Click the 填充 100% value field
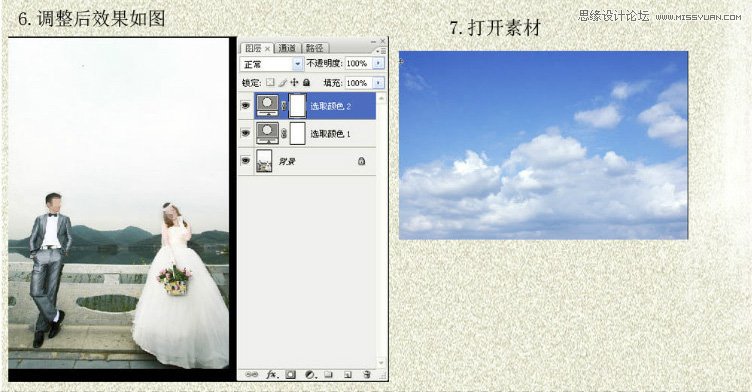 [x=358, y=83]
